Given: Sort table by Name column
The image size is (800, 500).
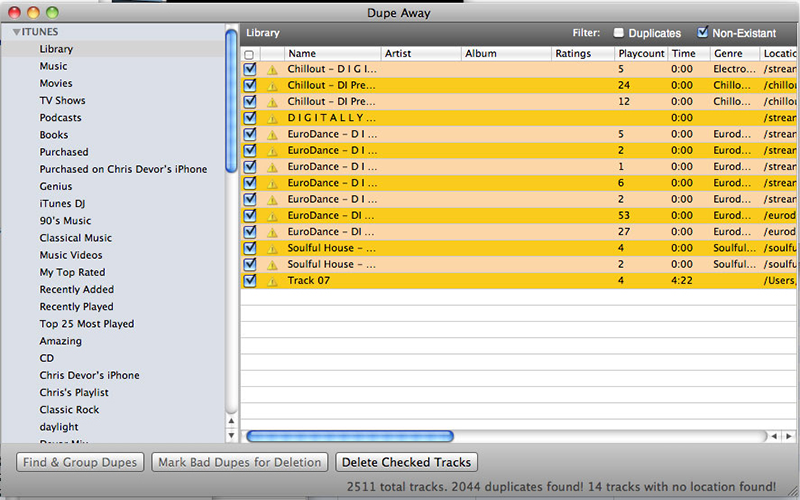Looking at the screenshot, I should (333, 54).
